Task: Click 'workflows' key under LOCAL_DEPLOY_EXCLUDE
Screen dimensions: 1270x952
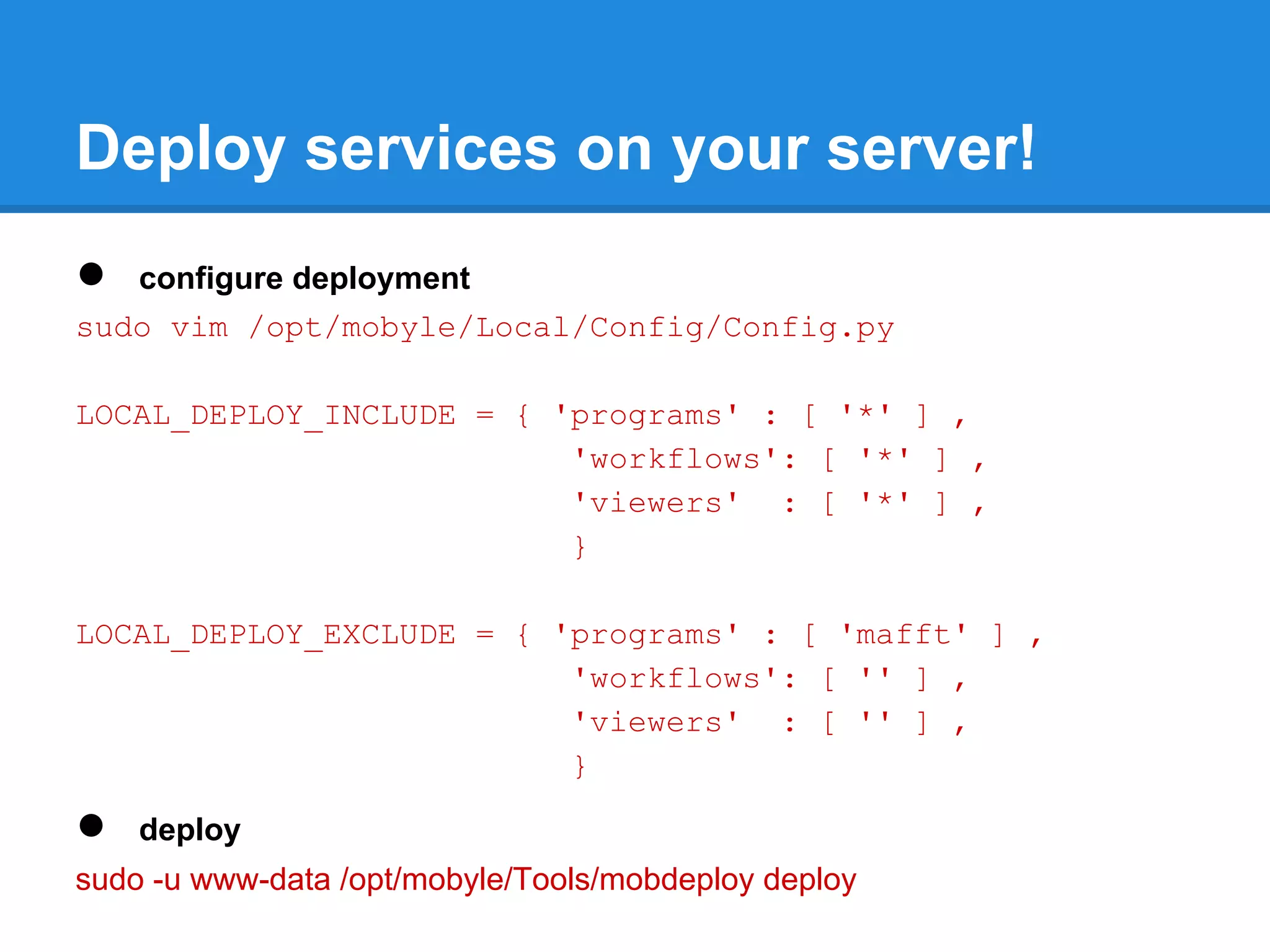Action: coord(675,679)
